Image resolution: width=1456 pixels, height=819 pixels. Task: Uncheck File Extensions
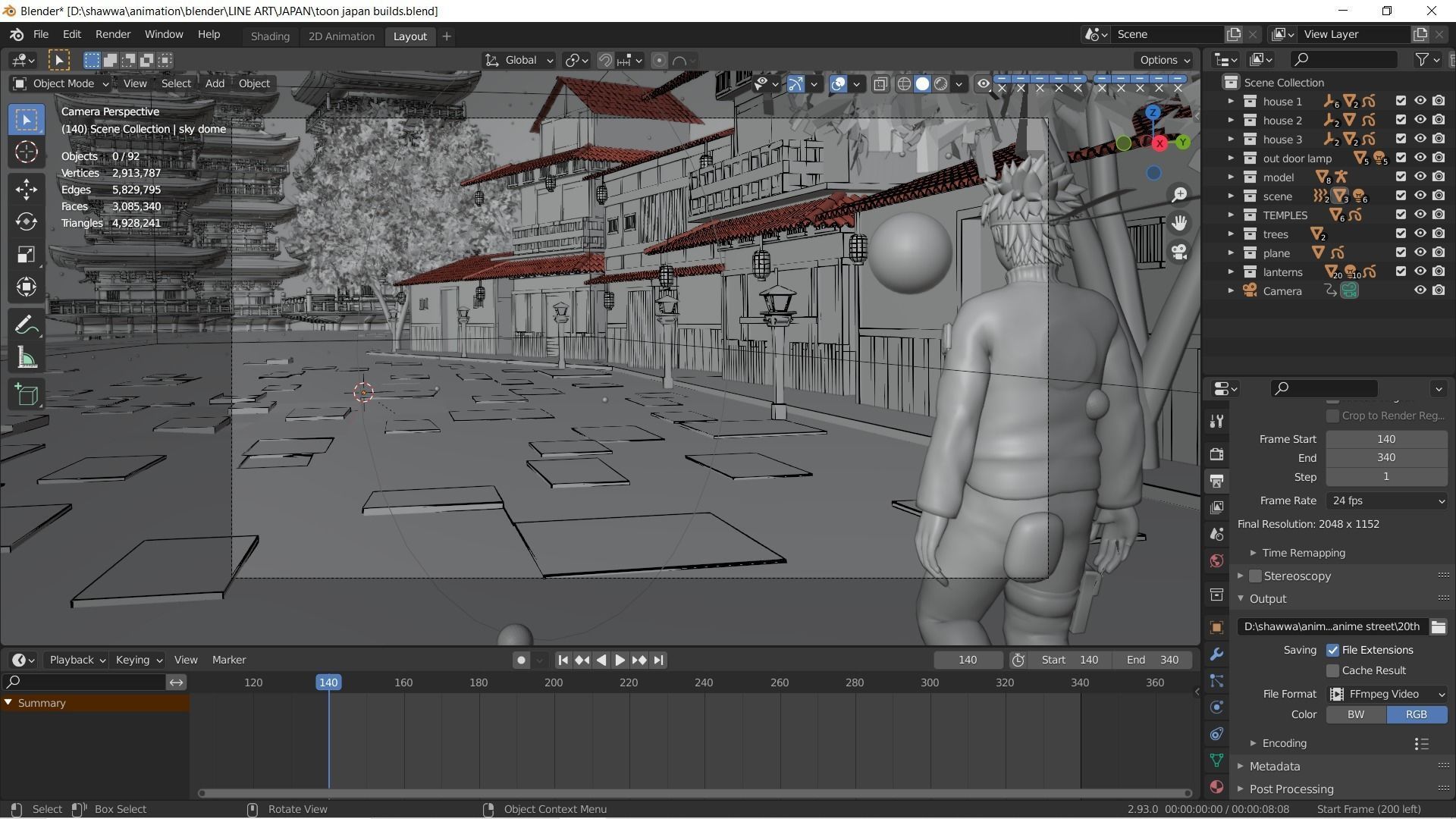[1332, 650]
